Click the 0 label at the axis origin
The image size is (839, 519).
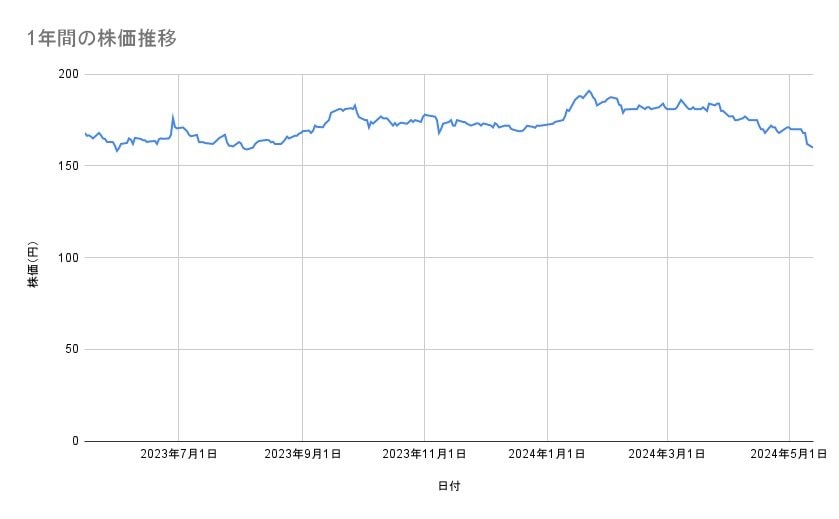pyautogui.click(x=76, y=441)
